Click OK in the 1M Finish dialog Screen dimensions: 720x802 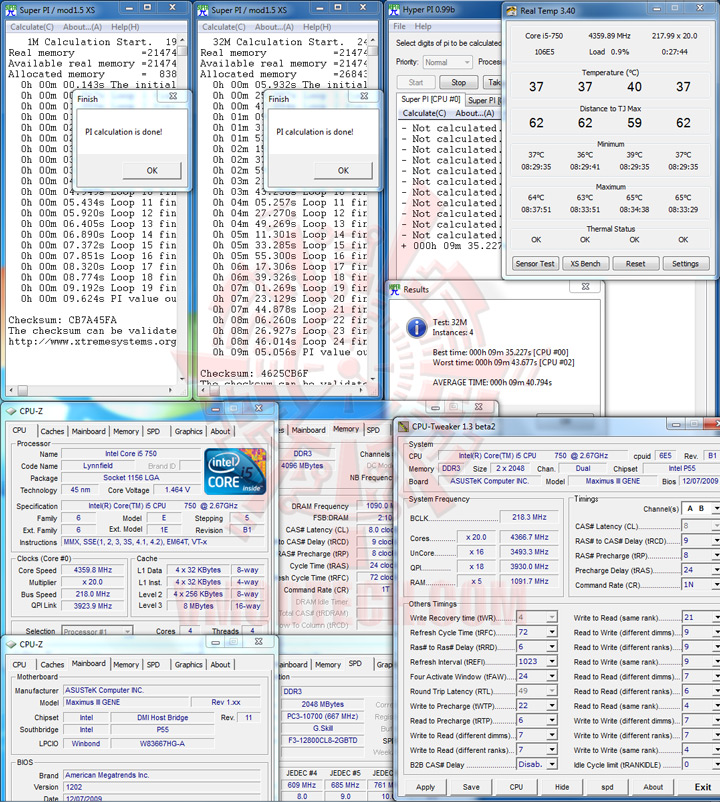(x=152, y=170)
